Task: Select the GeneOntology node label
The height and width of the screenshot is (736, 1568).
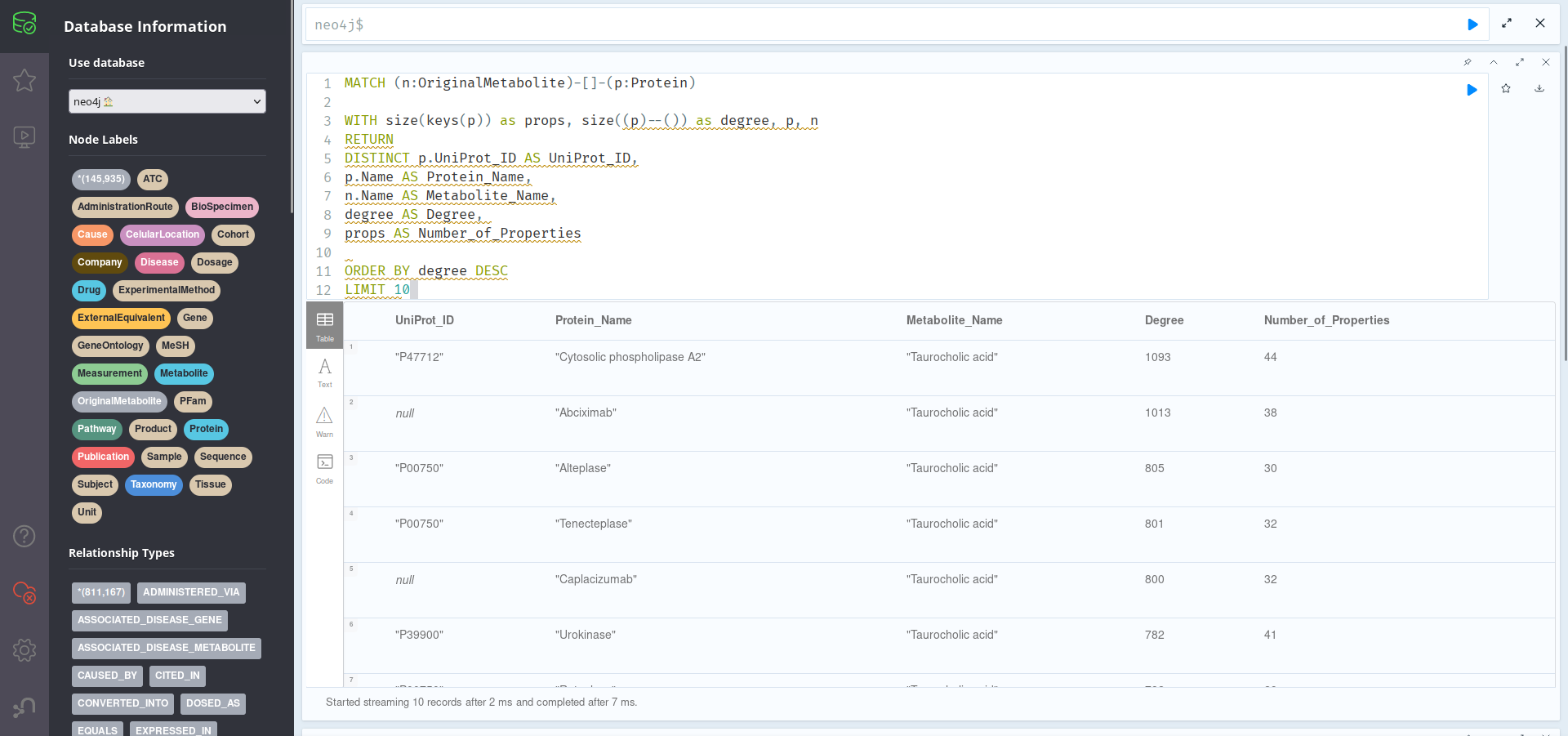Action: click(110, 346)
